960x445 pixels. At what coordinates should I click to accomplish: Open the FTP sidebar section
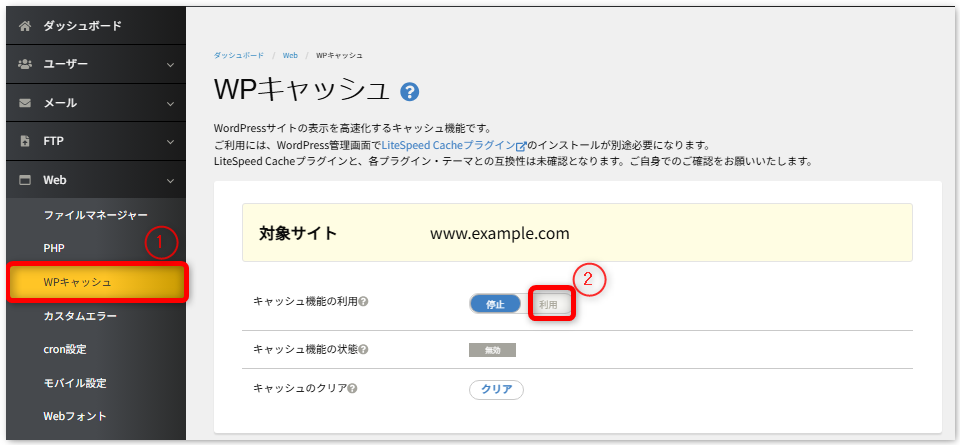pos(96,141)
